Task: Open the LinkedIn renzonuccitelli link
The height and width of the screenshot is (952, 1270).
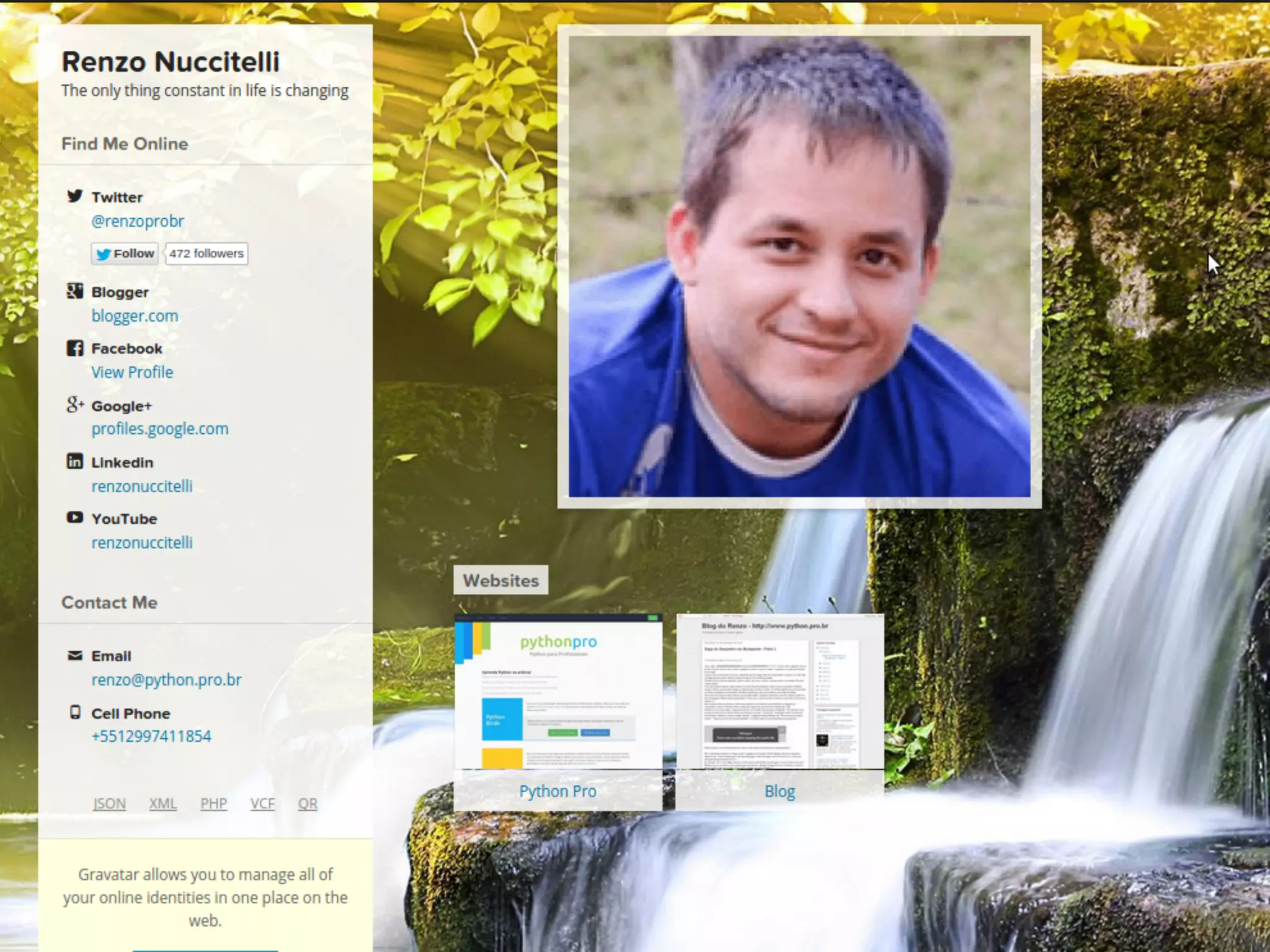Action: [x=142, y=487]
